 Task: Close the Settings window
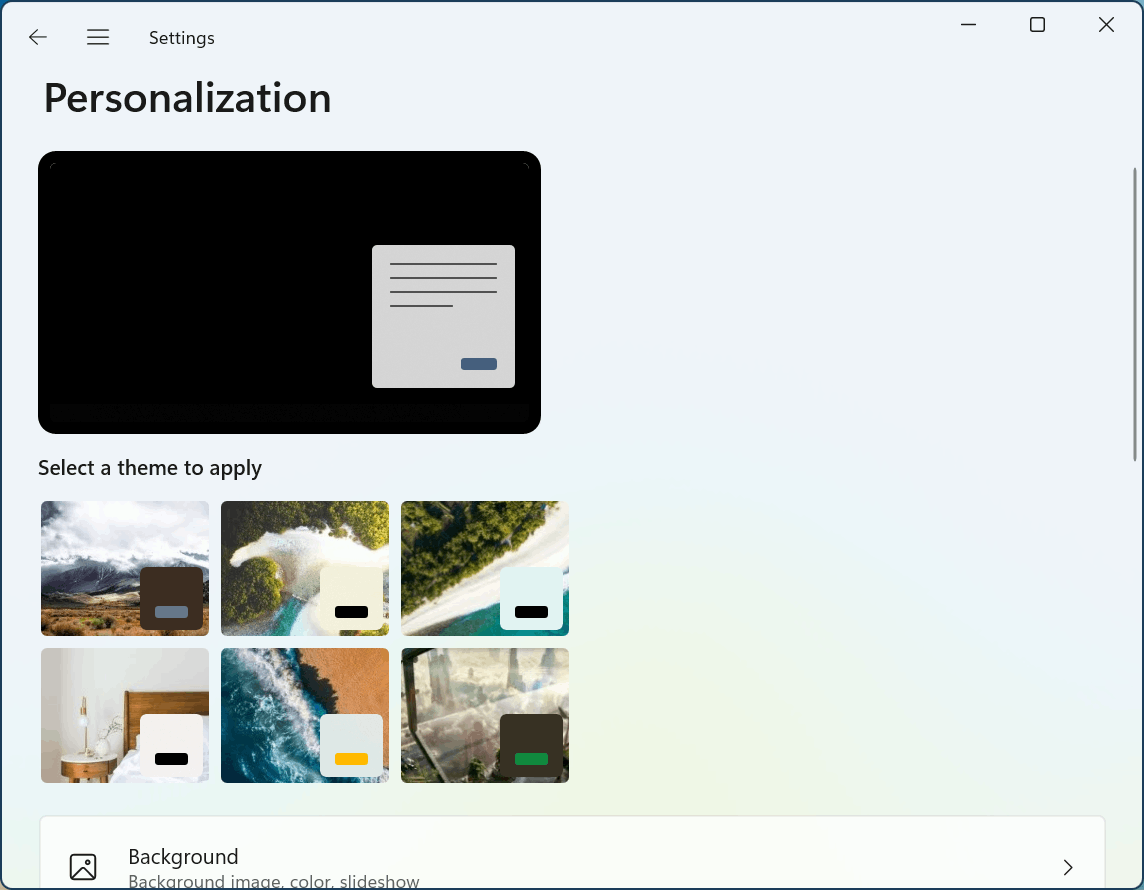(1106, 25)
